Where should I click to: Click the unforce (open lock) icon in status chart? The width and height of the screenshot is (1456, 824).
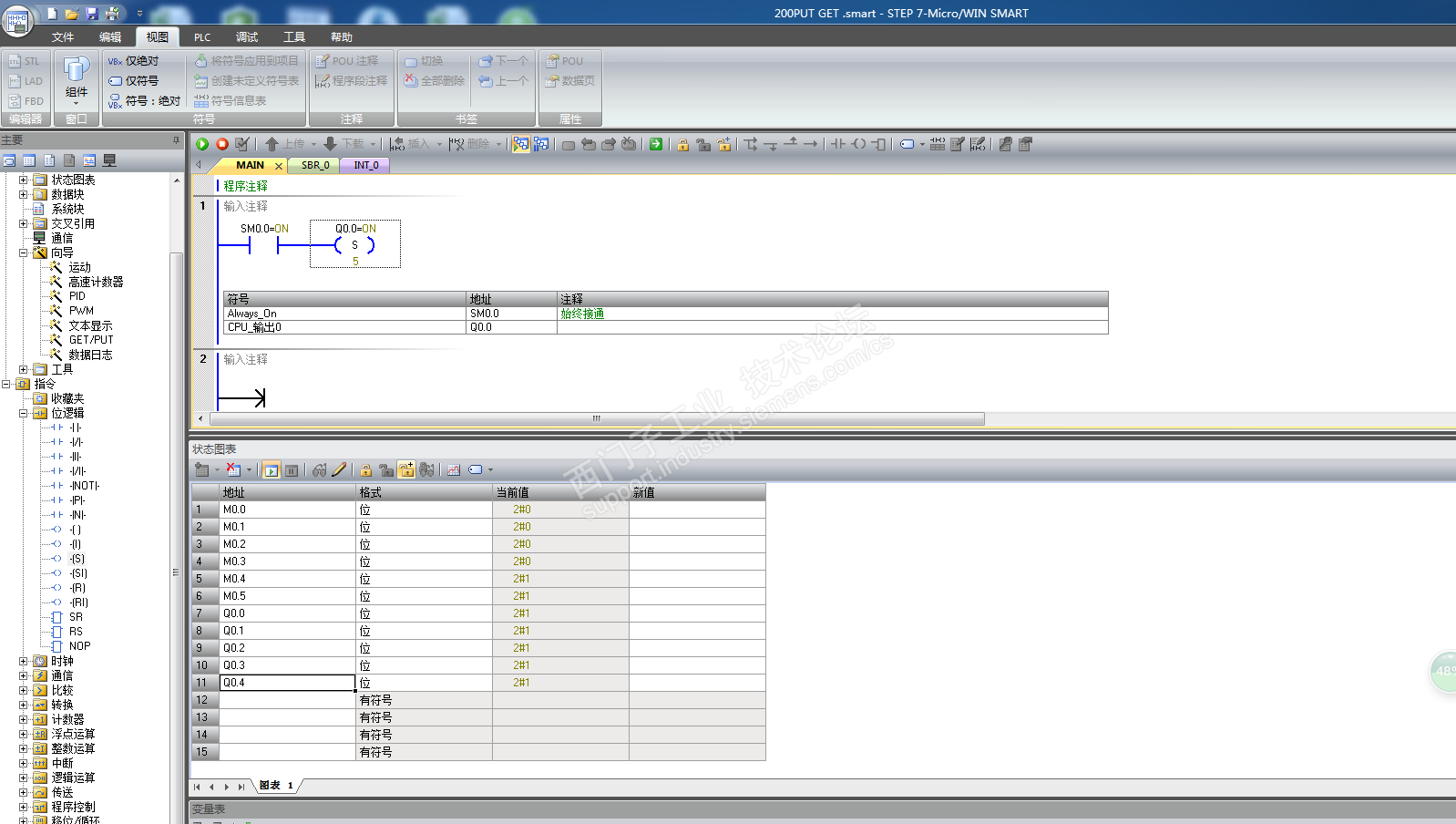tap(386, 470)
